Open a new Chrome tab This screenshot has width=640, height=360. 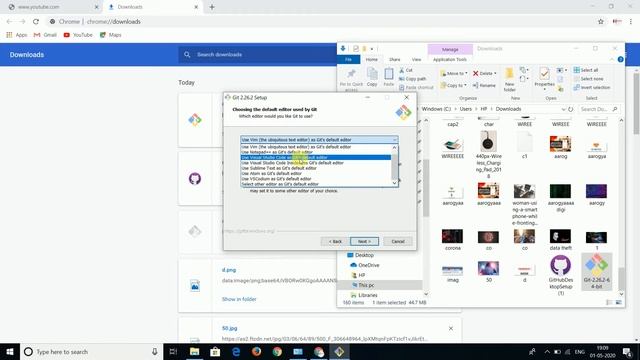pyautogui.click(x=212, y=7)
